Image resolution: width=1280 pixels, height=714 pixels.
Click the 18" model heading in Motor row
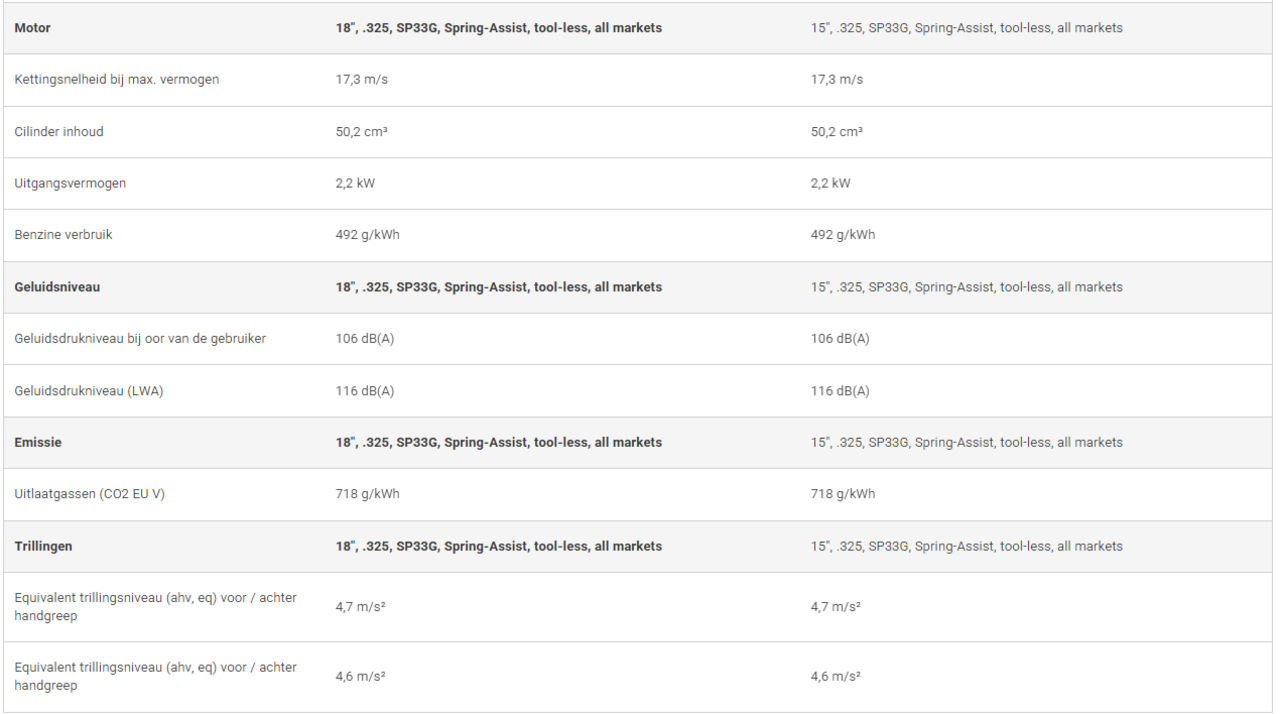click(498, 28)
